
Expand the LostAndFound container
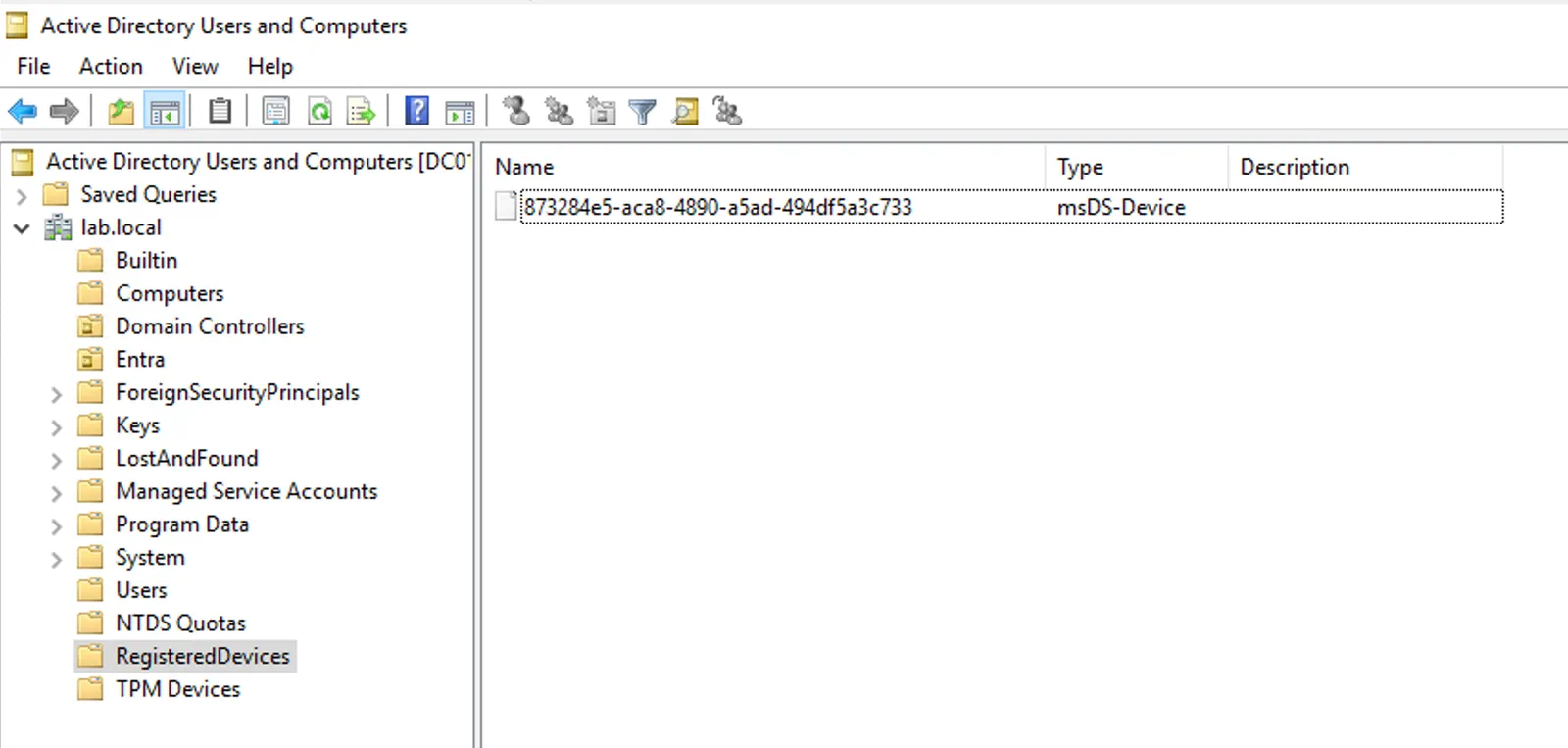(56, 460)
